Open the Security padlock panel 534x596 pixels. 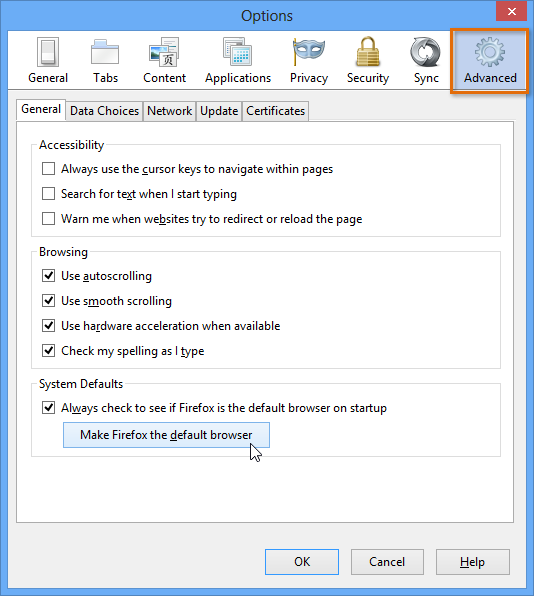[368, 61]
